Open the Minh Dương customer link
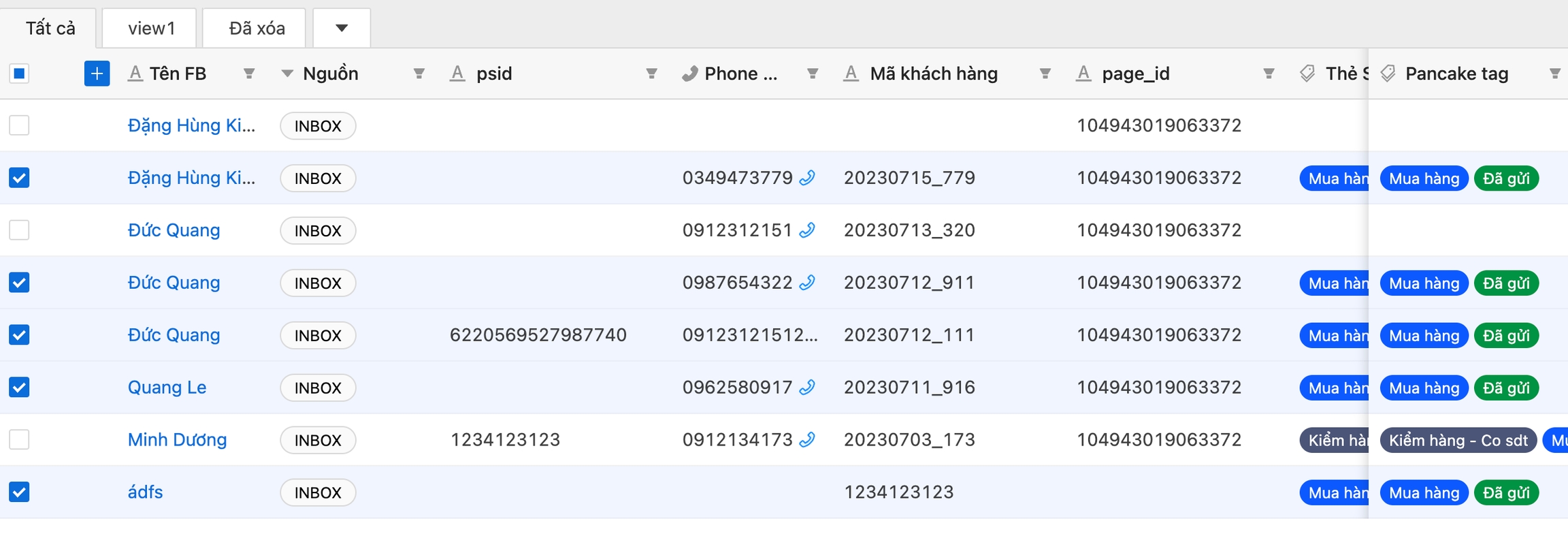This screenshot has width=1568, height=534. tap(177, 440)
